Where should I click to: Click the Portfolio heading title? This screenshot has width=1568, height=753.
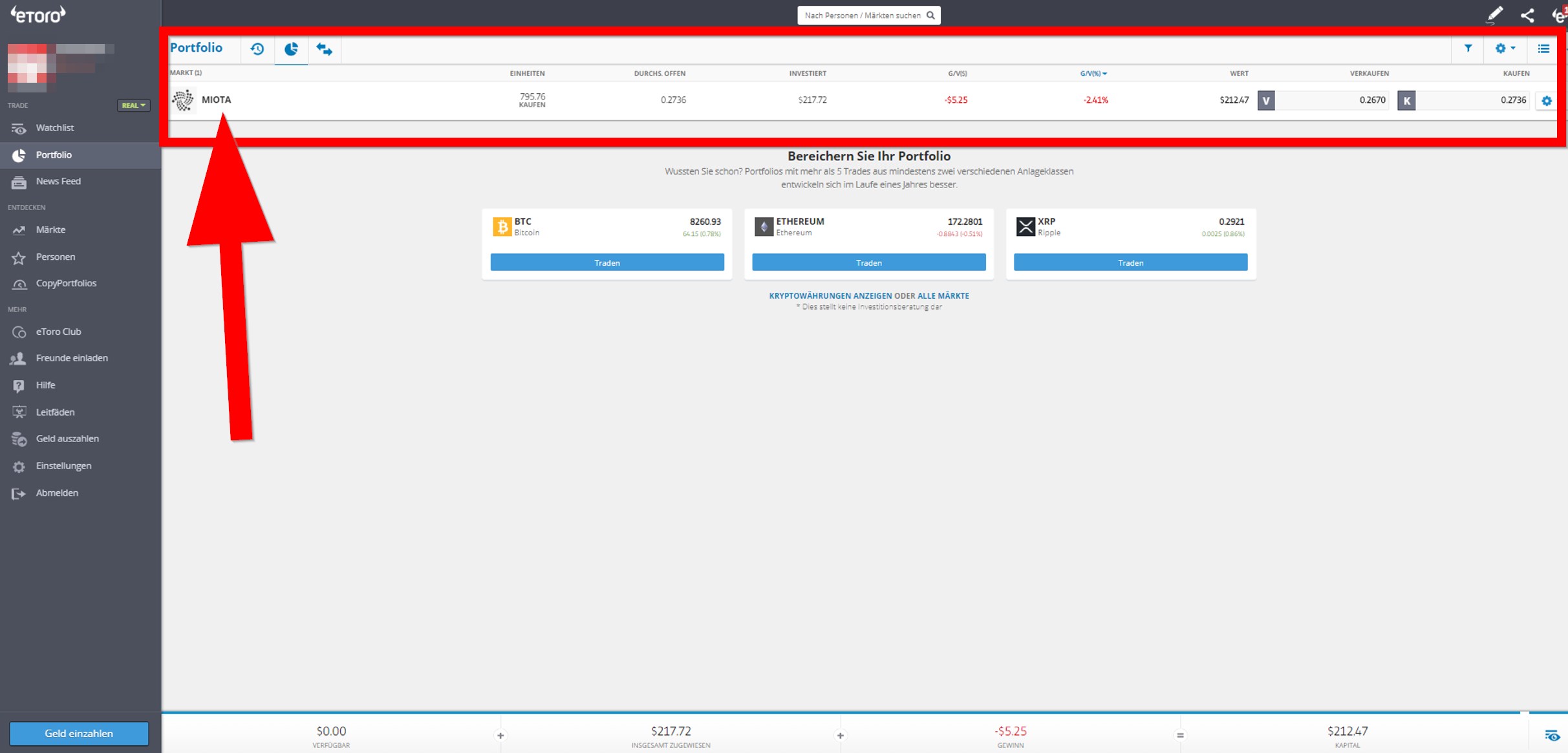pos(196,48)
